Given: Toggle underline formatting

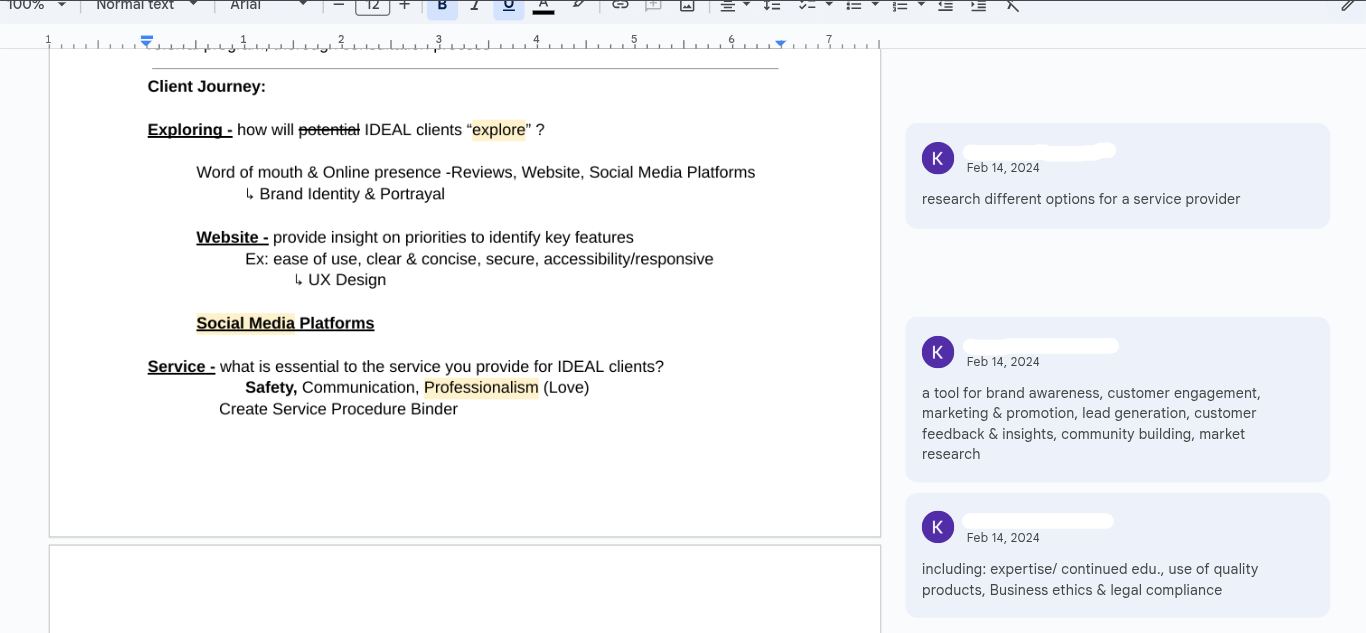Looking at the screenshot, I should (508, 6).
